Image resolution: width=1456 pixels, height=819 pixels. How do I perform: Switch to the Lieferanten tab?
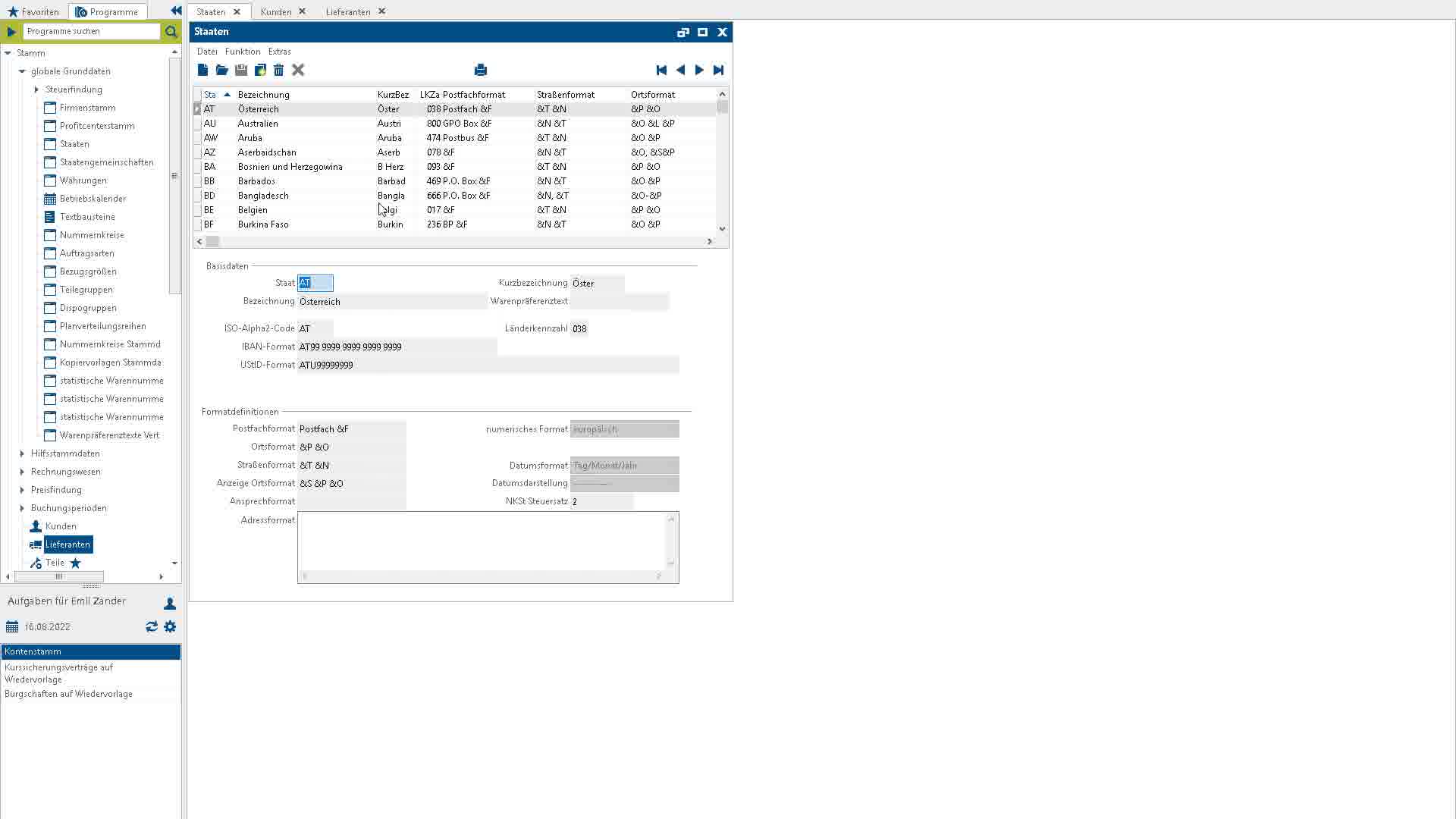348,11
